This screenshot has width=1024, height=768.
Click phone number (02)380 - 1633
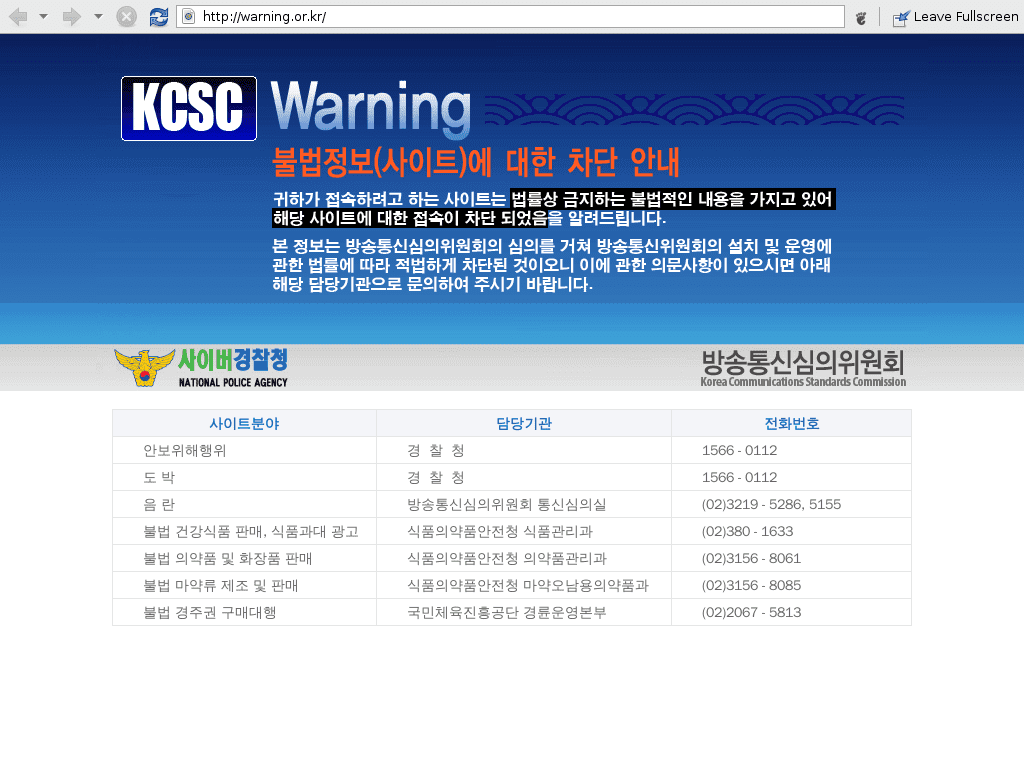[747, 532]
